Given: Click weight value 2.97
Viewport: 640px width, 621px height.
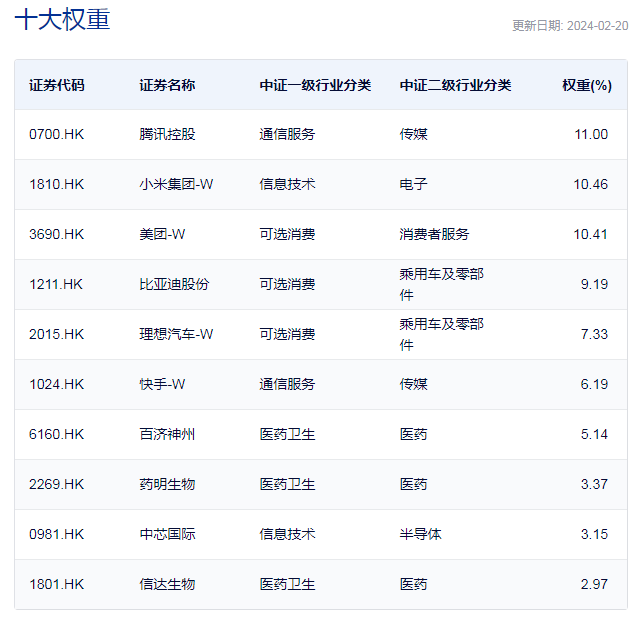Looking at the screenshot, I should [x=594, y=584].
